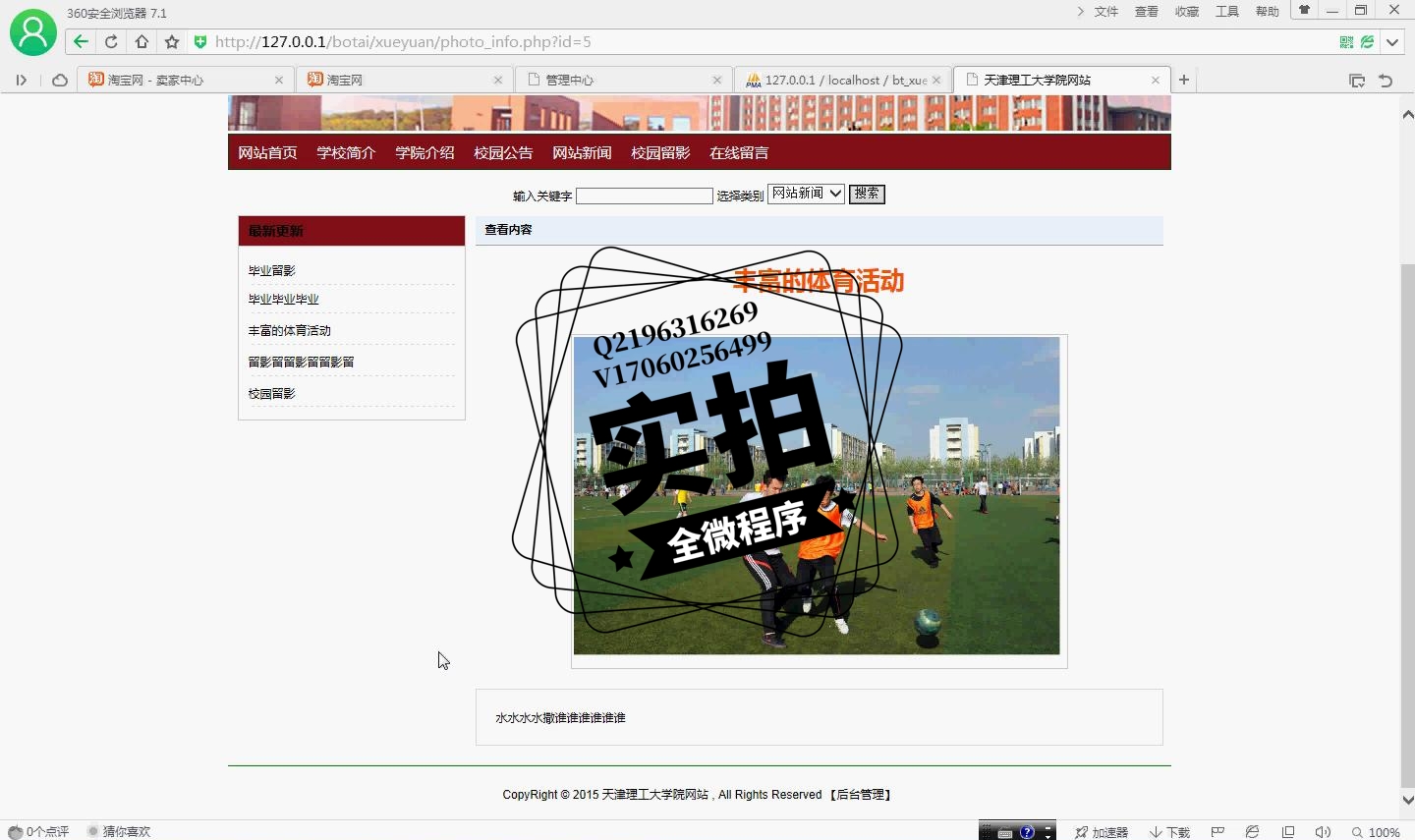Open the tab list window icon
Viewport: 1415px width, 840px height.
coord(1357,81)
